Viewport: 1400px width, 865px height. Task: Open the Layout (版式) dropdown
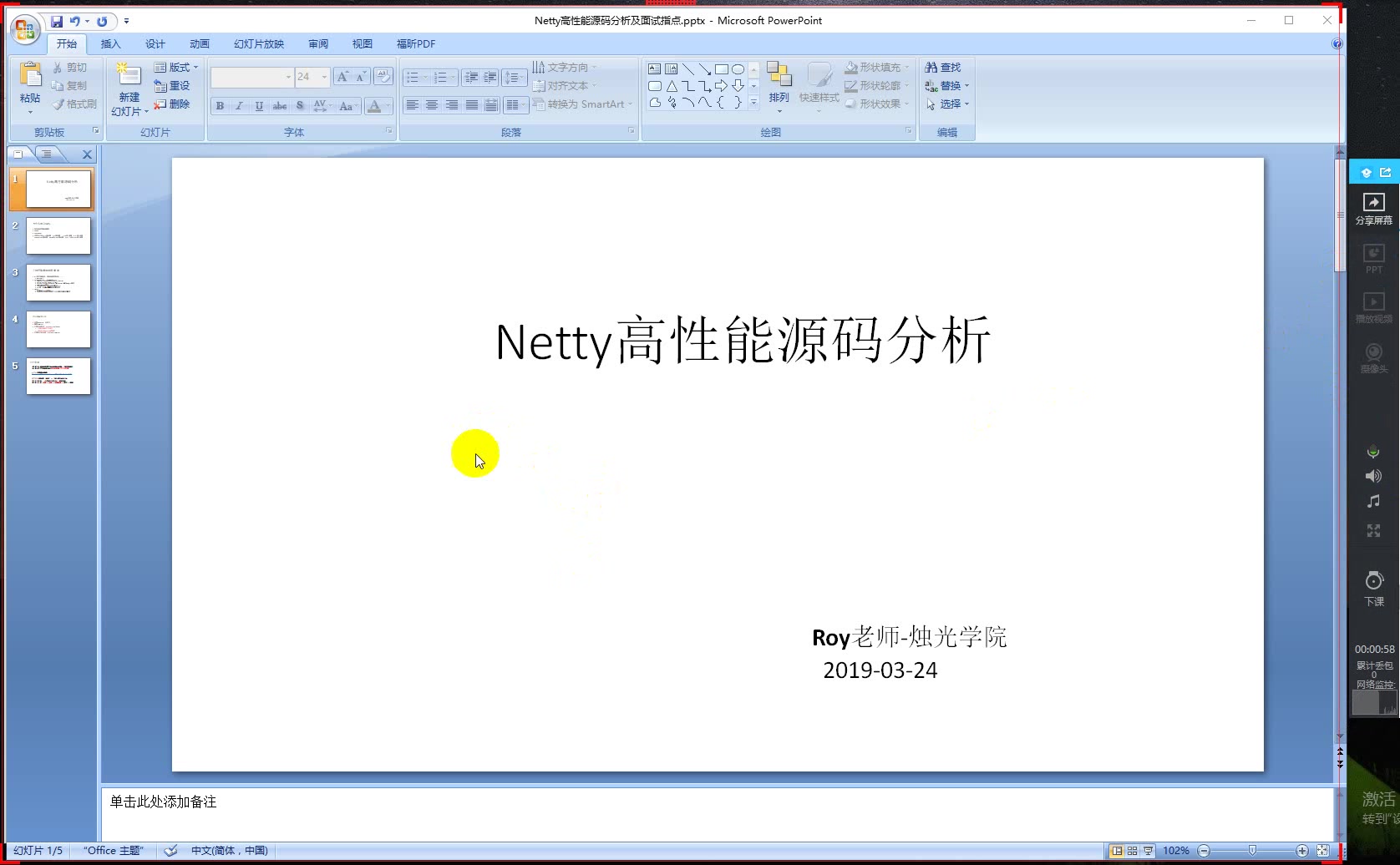(176, 68)
